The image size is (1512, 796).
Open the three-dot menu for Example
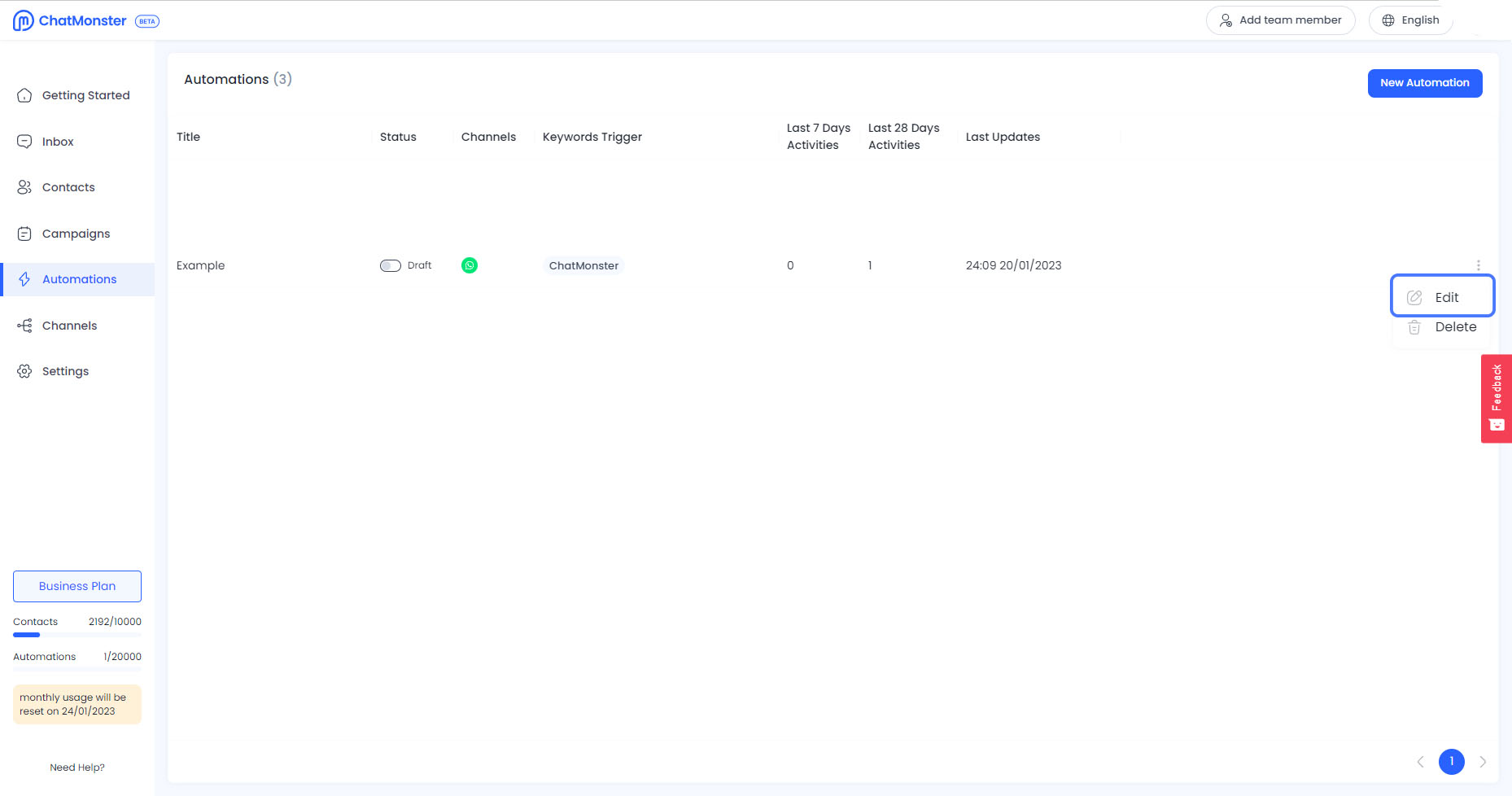1478,265
